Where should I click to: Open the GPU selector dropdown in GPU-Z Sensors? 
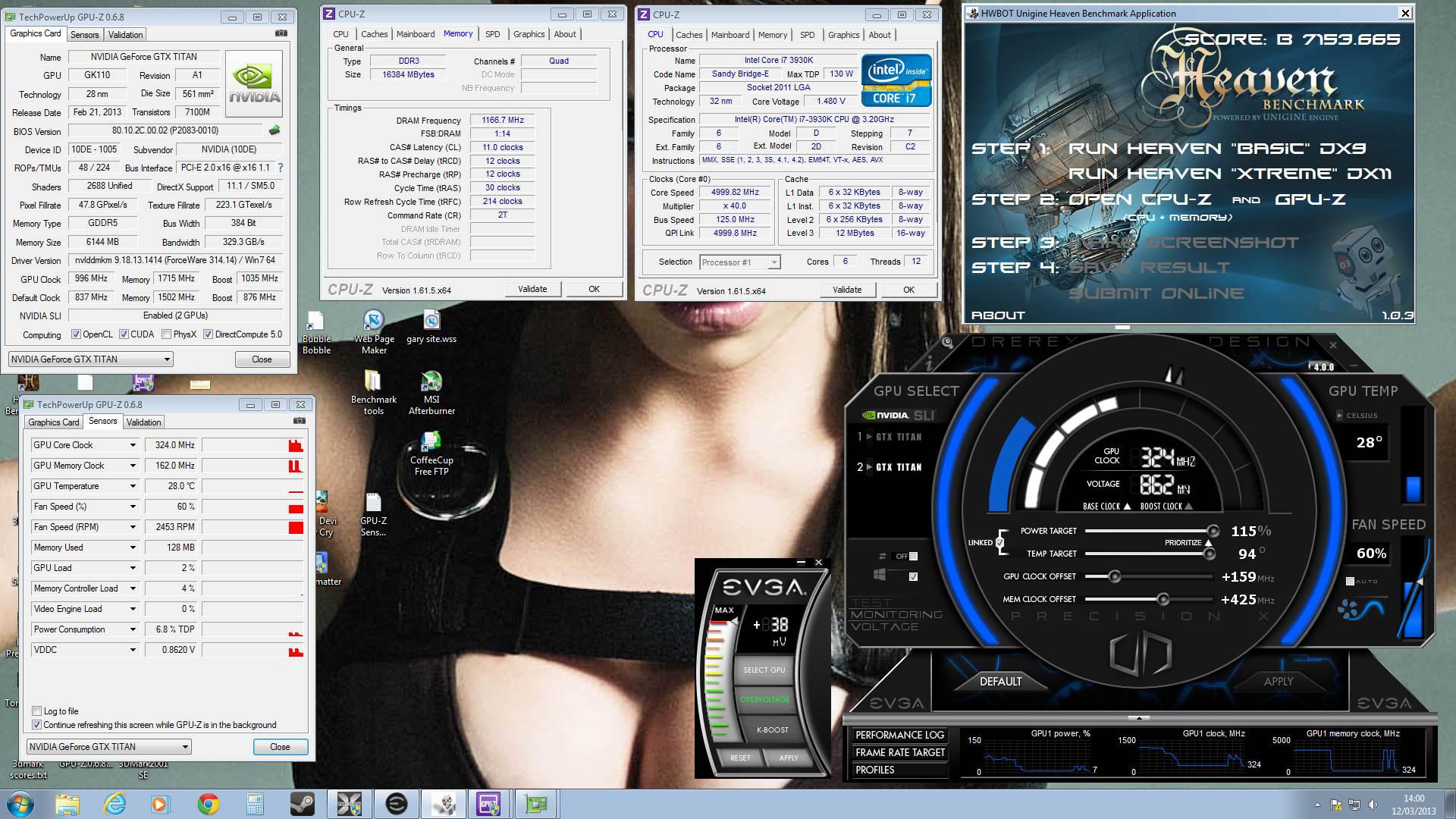109,747
